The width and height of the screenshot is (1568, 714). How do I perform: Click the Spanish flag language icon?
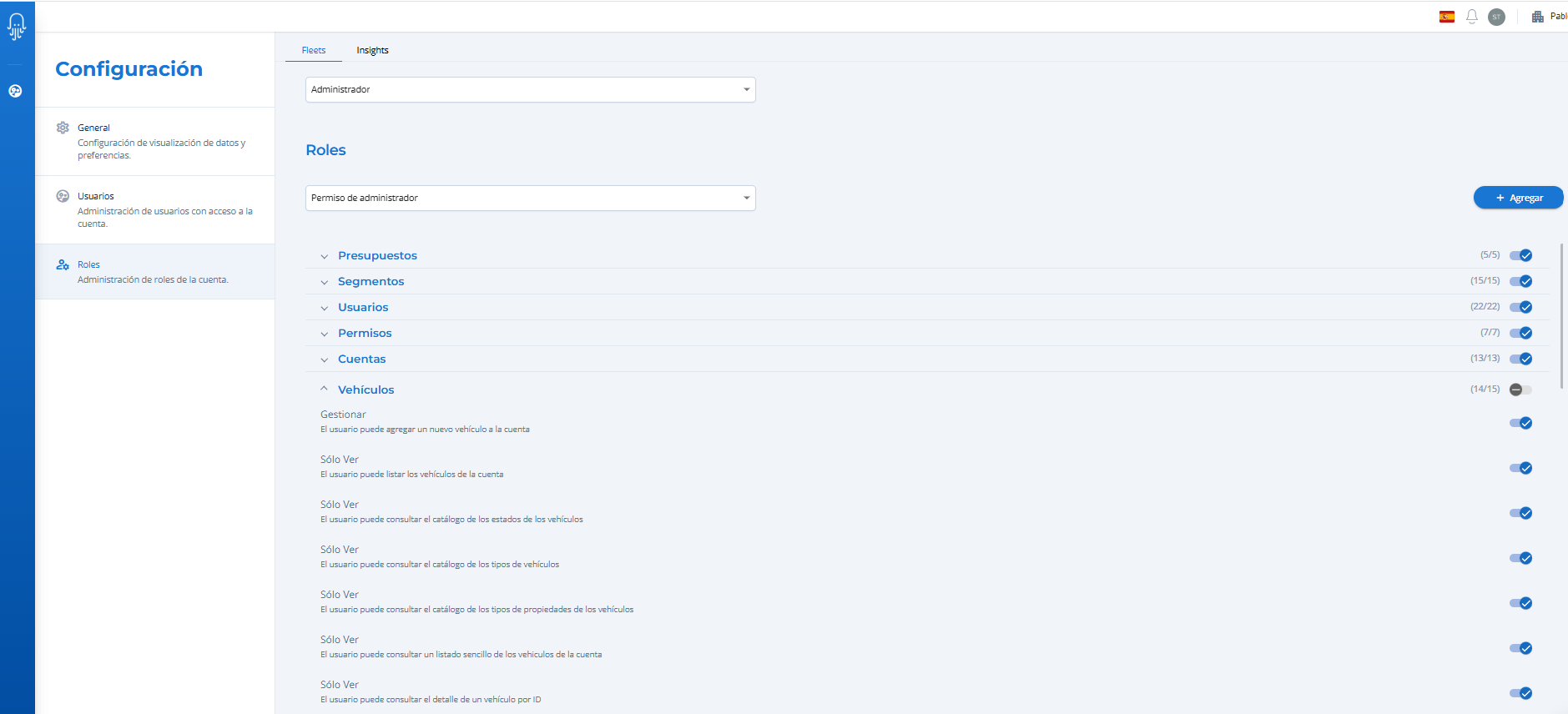pos(1447,17)
